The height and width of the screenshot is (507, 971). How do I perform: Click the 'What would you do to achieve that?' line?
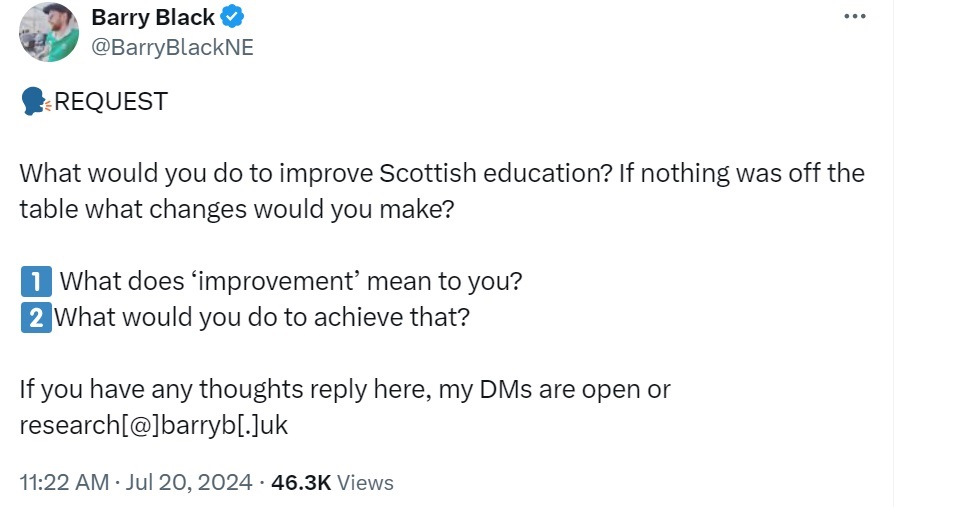point(262,318)
